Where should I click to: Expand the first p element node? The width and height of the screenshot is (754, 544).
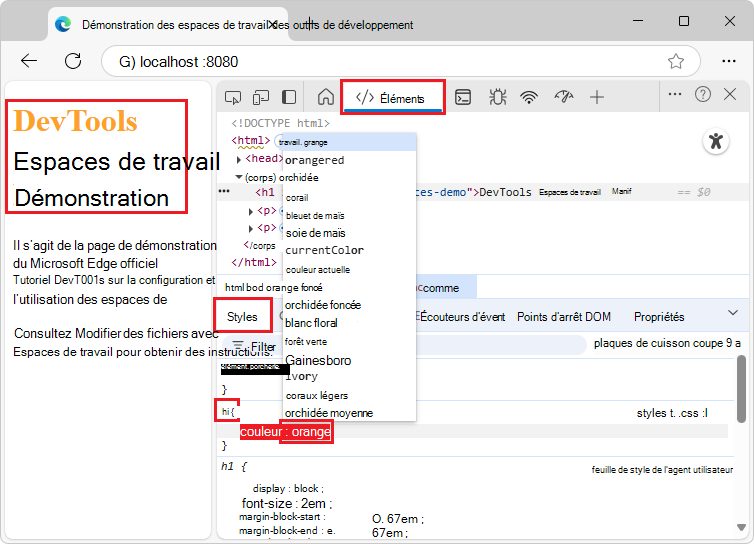[x=251, y=212]
